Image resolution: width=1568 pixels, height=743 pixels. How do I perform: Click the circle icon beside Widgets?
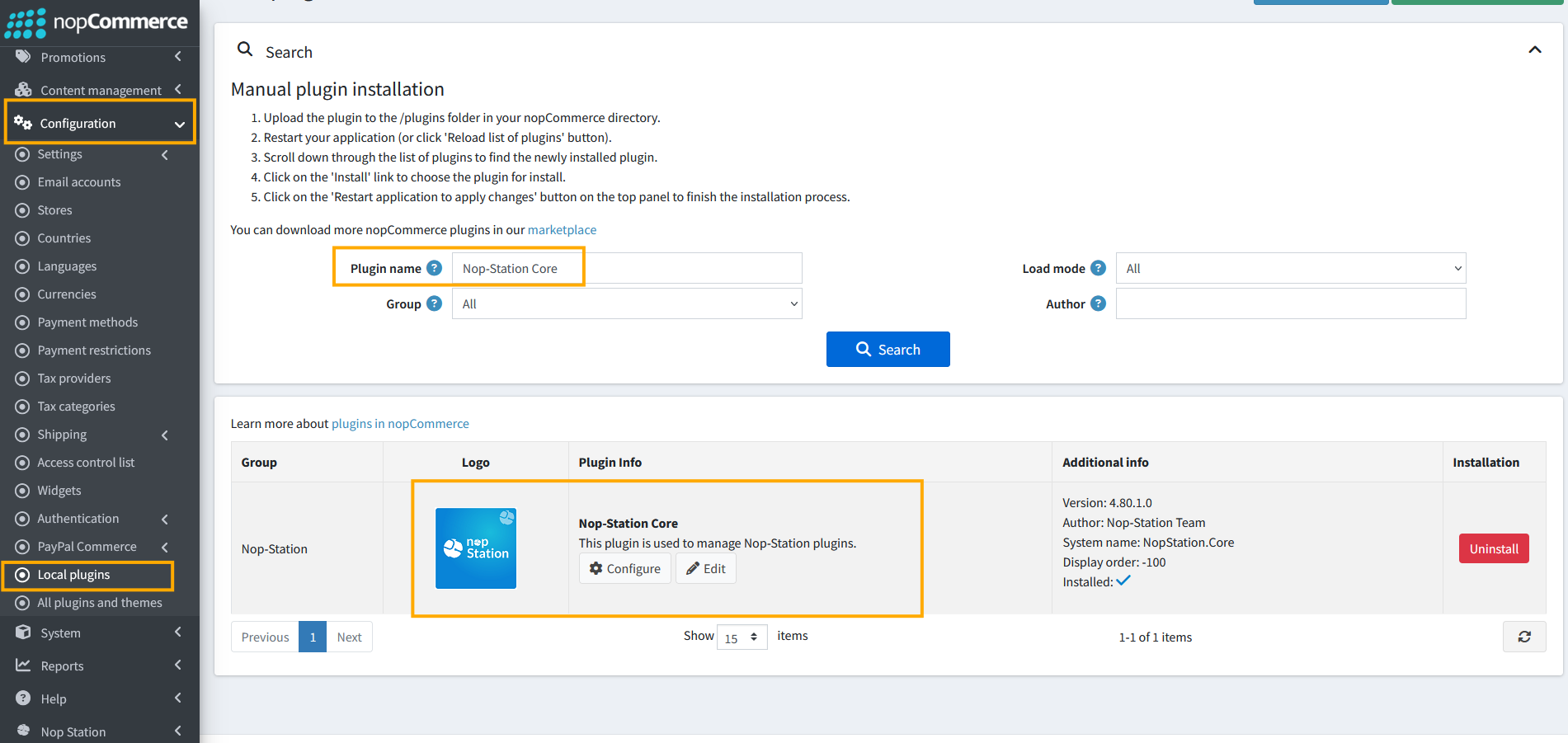pos(23,491)
